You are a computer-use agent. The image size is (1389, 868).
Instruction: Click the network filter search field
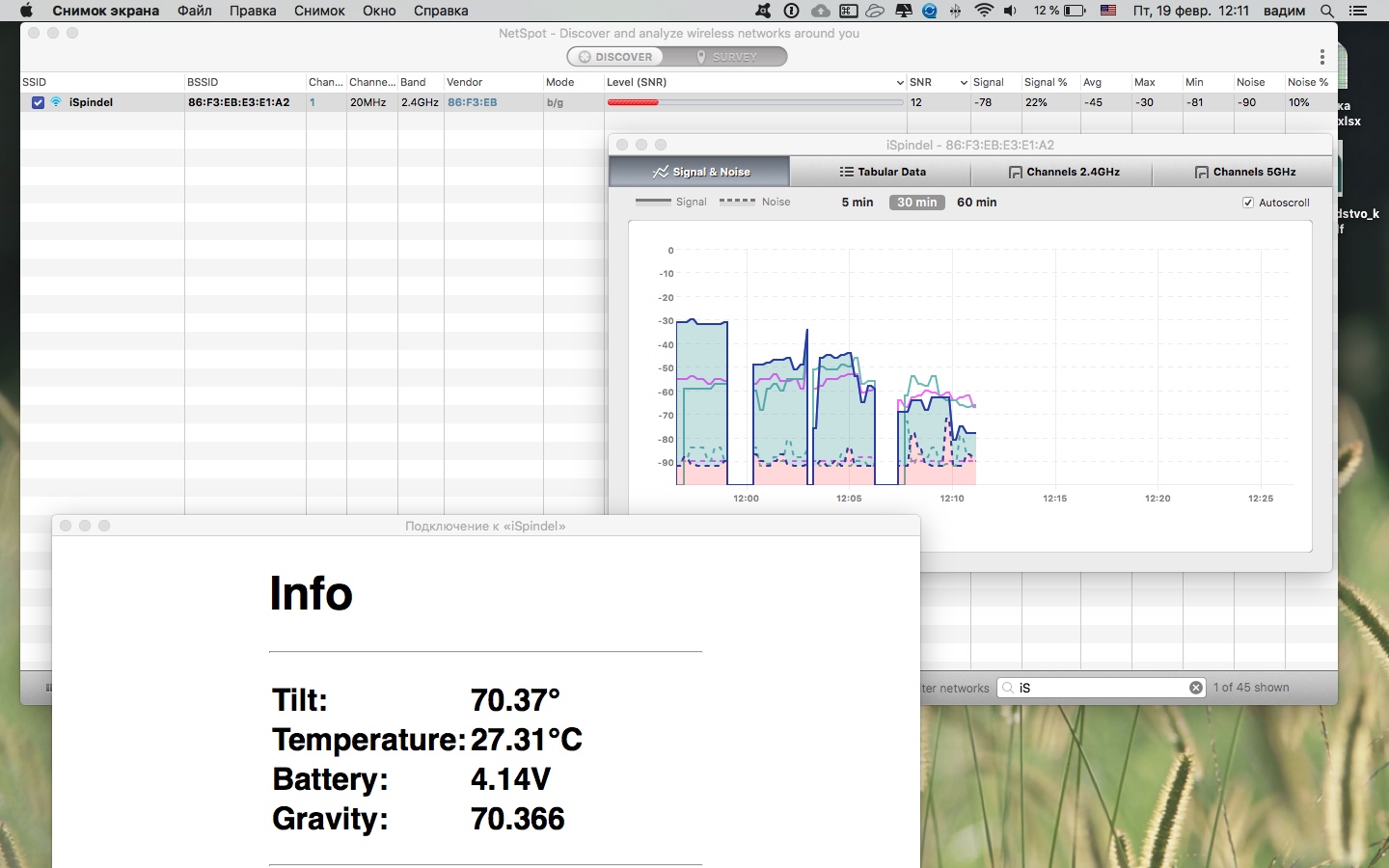(1102, 688)
